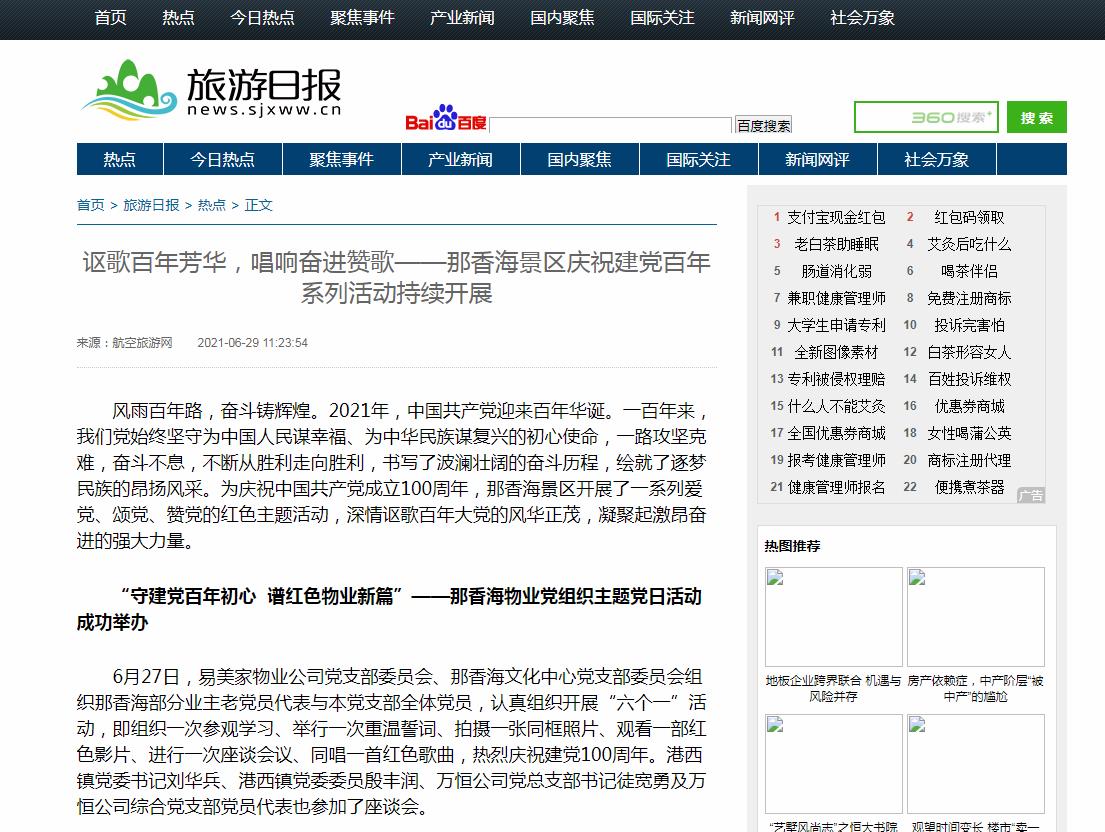Open the 全国优惠券商城 link
The height and width of the screenshot is (832, 1105).
click(x=837, y=433)
